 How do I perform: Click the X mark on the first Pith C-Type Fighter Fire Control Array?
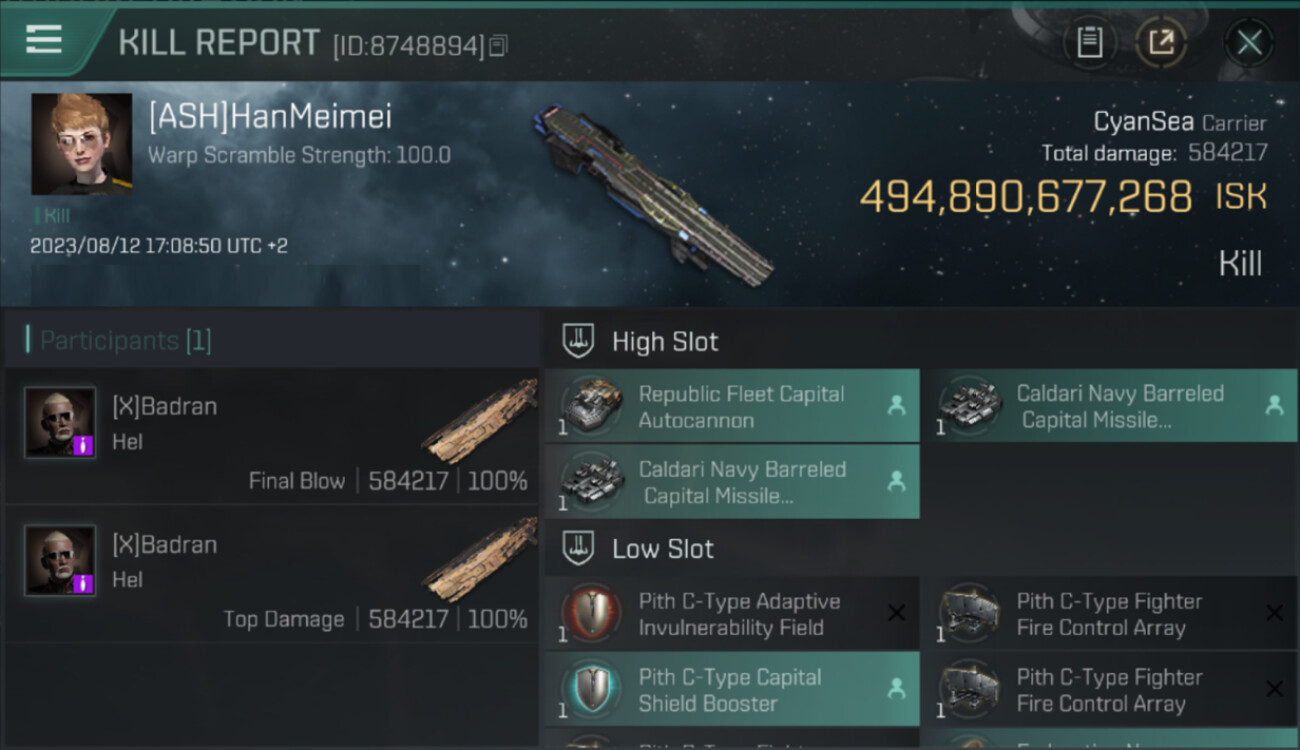coord(1274,613)
